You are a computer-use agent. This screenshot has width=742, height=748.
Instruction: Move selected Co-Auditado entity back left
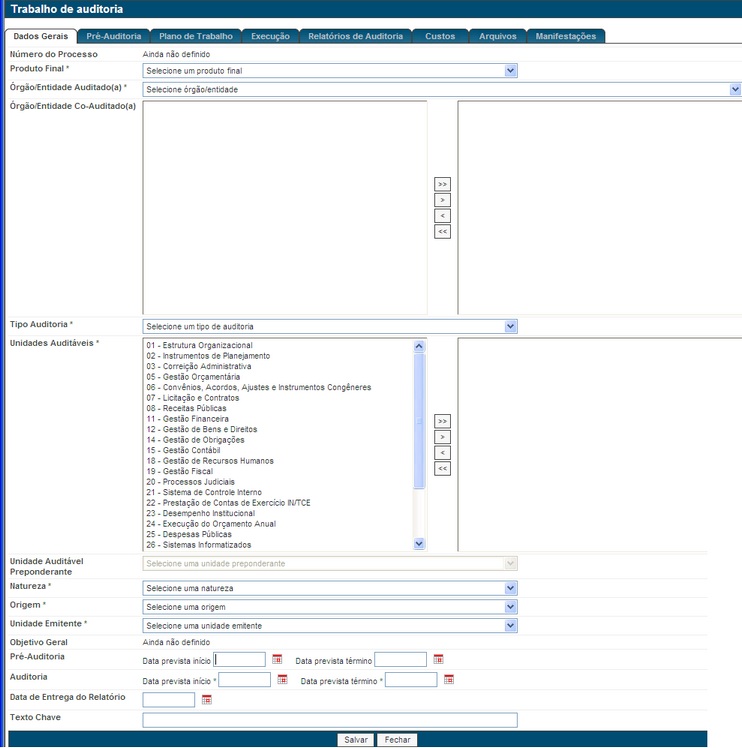pyautogui.click(x=442, y=216)
